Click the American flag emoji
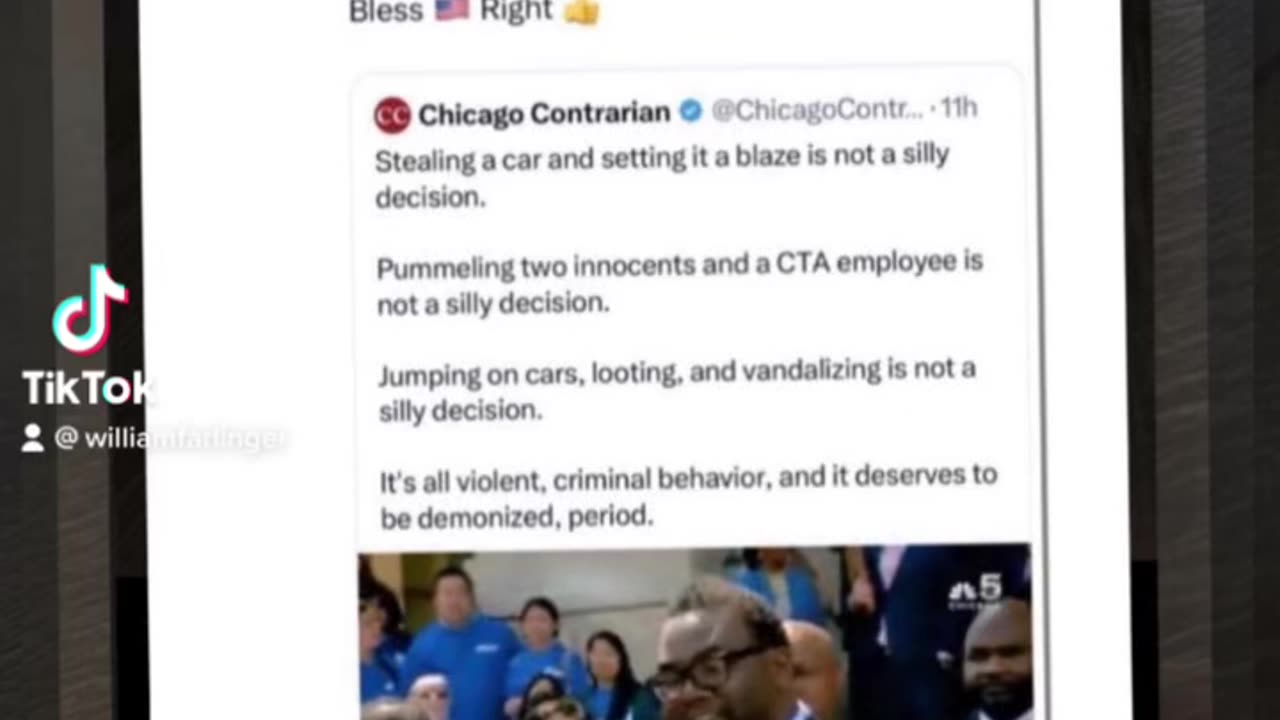Image resolution: width=1280 pixels, height=720 pixels. pos(452,10)
